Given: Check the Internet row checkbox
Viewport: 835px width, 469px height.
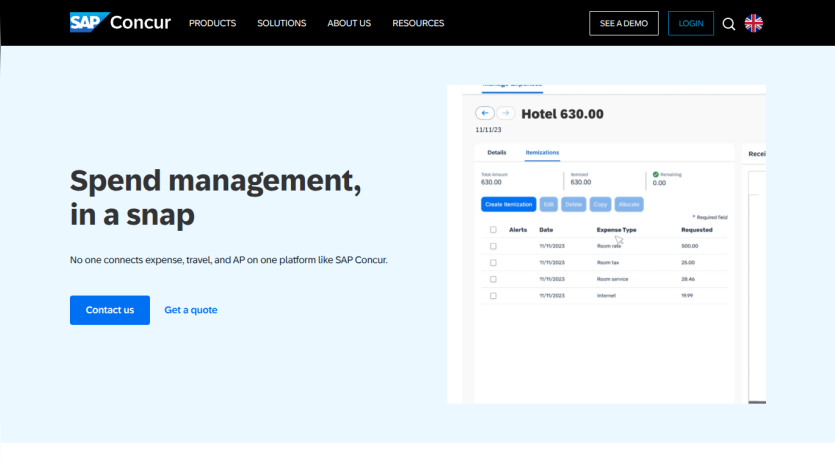Looking at the screenshot, I should coord(493,296).
